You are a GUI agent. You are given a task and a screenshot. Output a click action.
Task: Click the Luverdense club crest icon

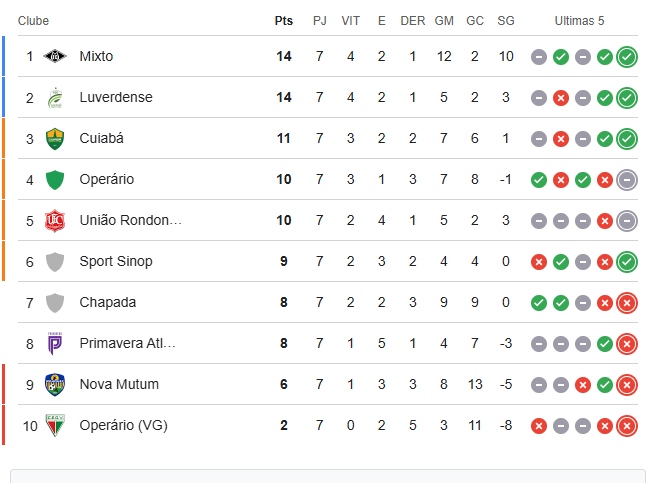point(54,97)
